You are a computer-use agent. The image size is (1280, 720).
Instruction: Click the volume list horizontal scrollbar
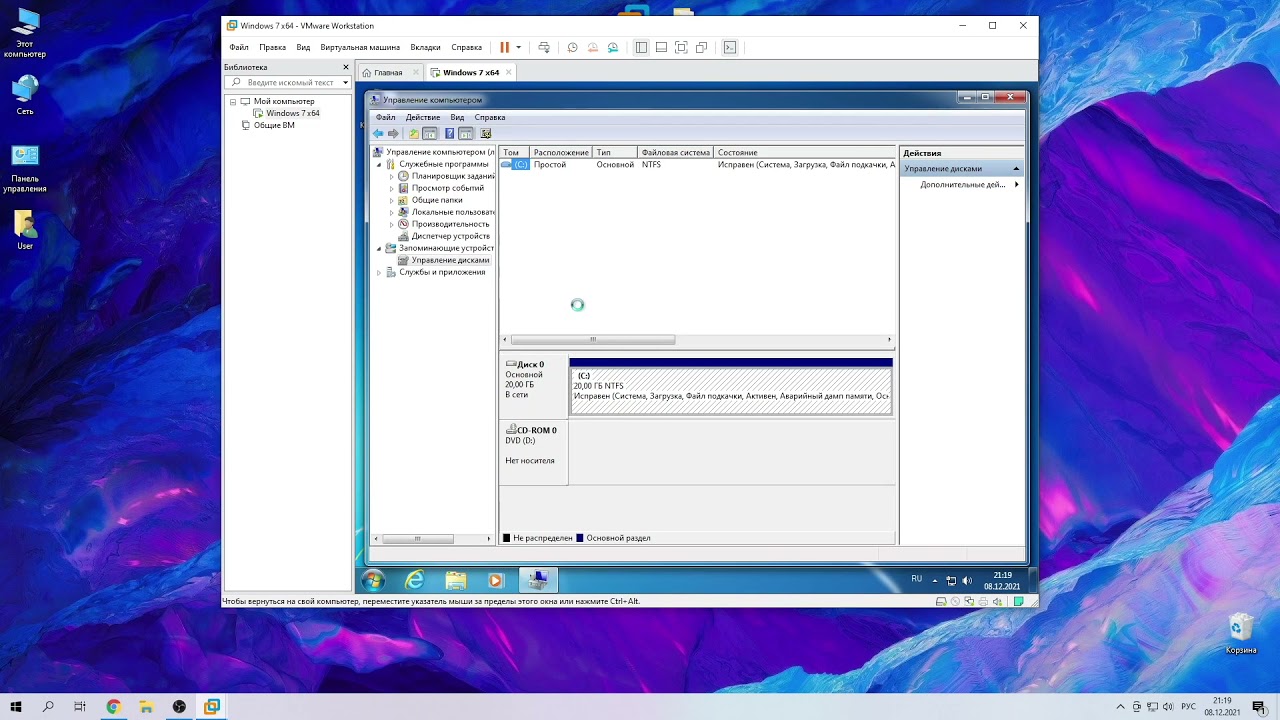[x=593, y=340]
